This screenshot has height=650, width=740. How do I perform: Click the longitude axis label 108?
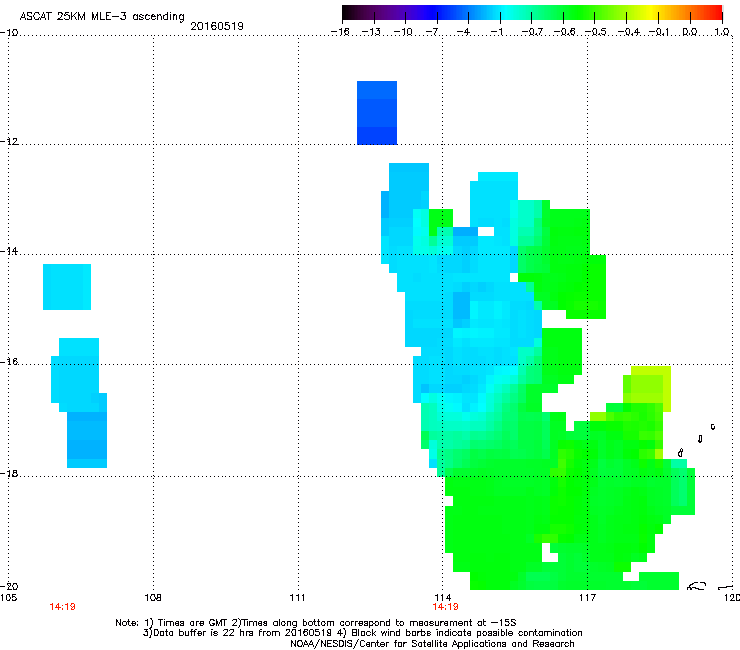153,598
